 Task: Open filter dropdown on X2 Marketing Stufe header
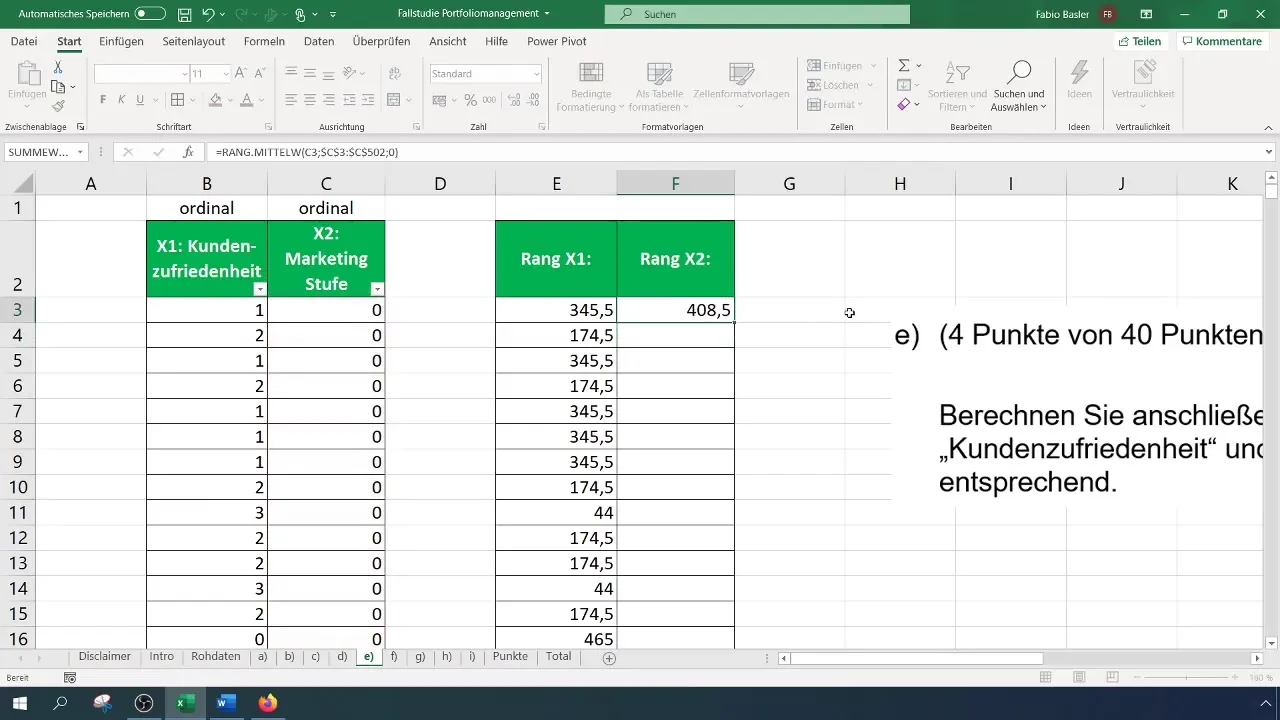[x=377, y=288]
